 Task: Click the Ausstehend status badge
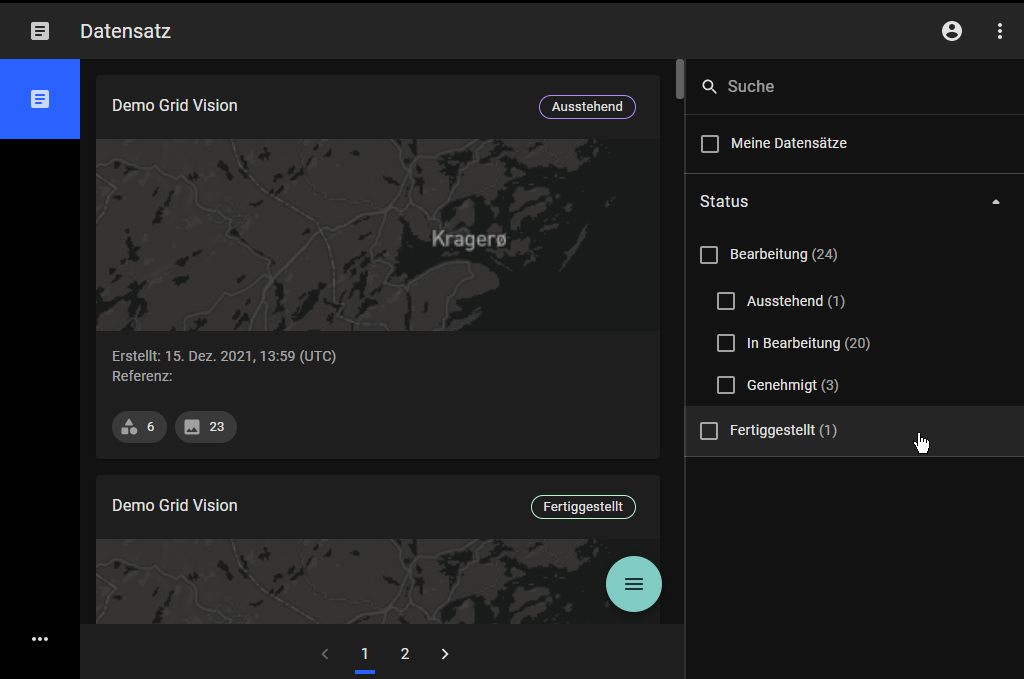(587, 107)
